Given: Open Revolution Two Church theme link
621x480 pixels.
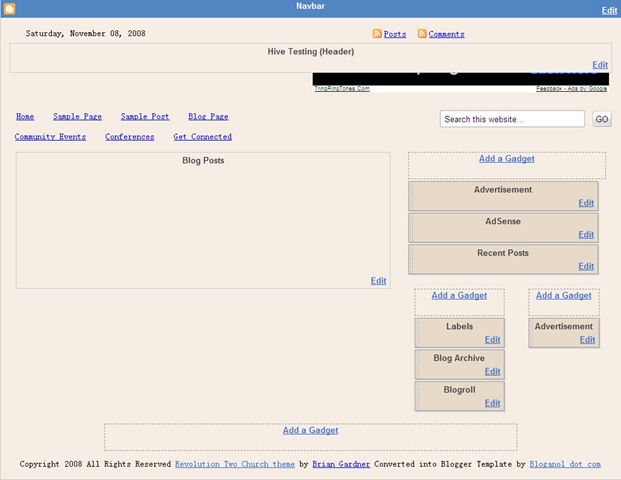Looking at the screenshot, I should [x=235, y=464].
